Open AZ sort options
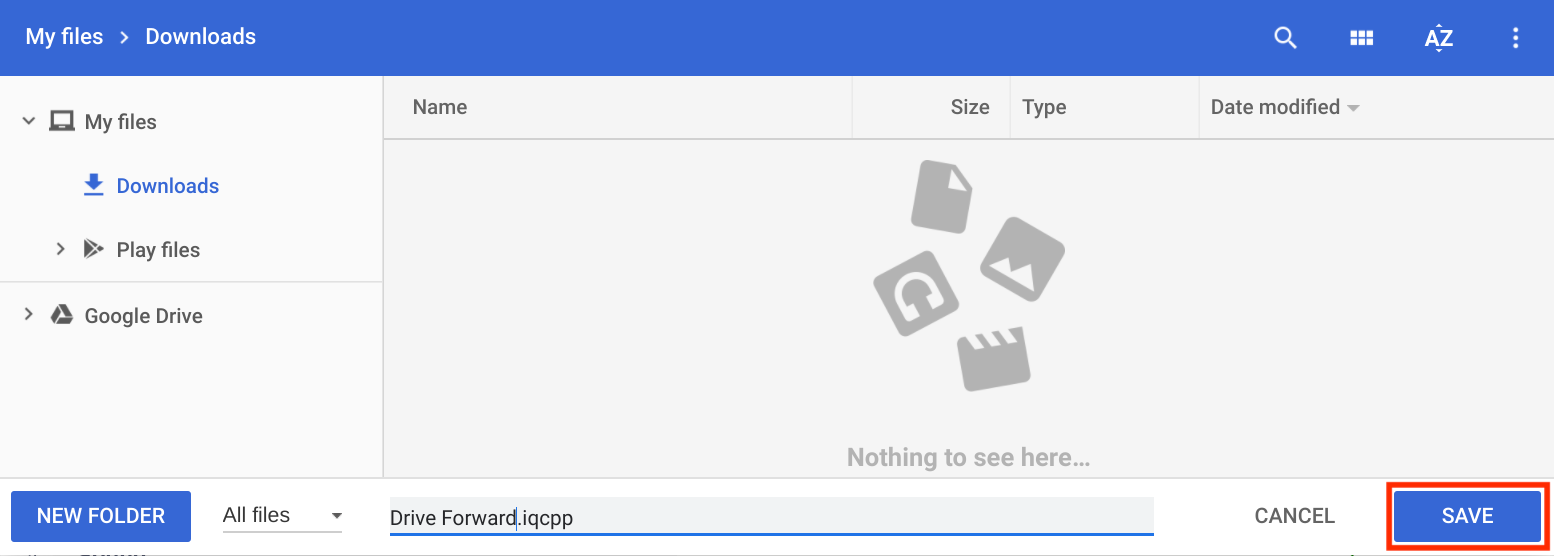Image resolution: width=1554 pixels, height=556 pixels. tap(1438, 38)
